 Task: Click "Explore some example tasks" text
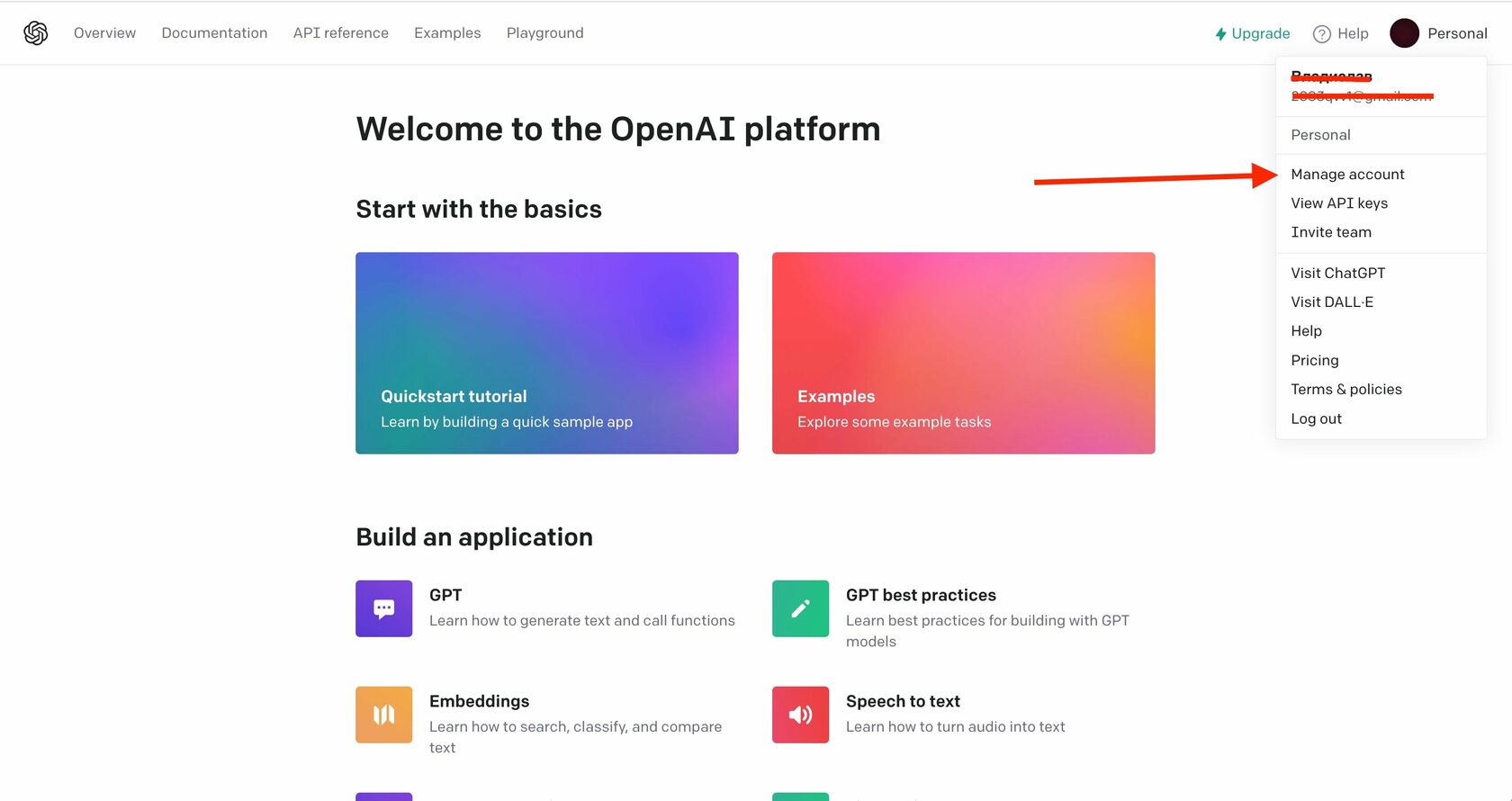click(894, 422)
